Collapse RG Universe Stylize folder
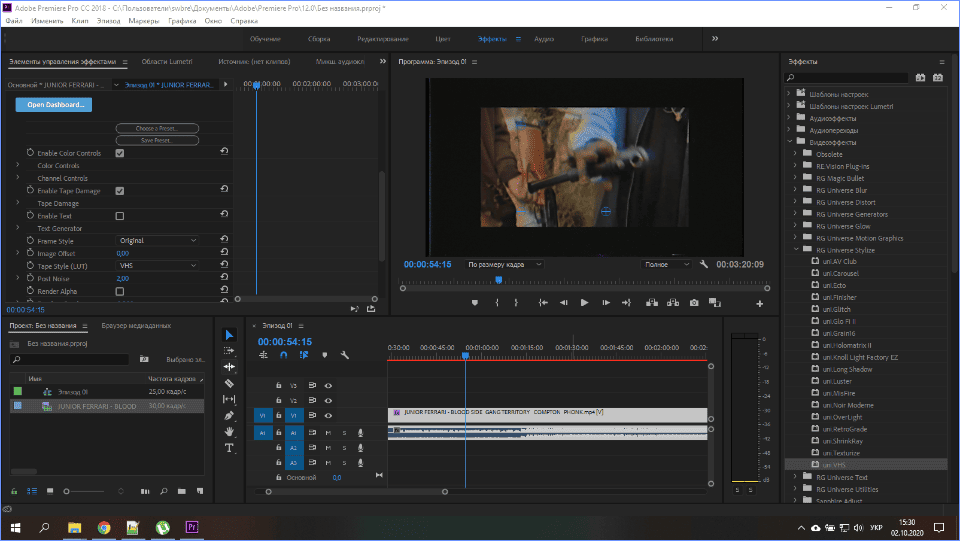960x541 pixels. pos(797,250)
